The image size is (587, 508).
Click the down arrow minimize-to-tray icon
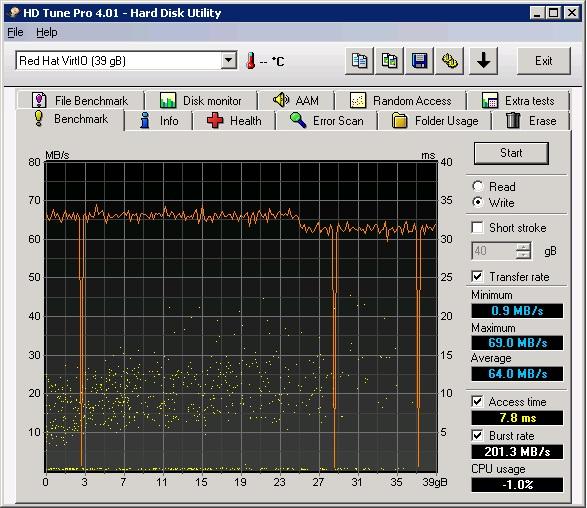(x=483, y=61)
